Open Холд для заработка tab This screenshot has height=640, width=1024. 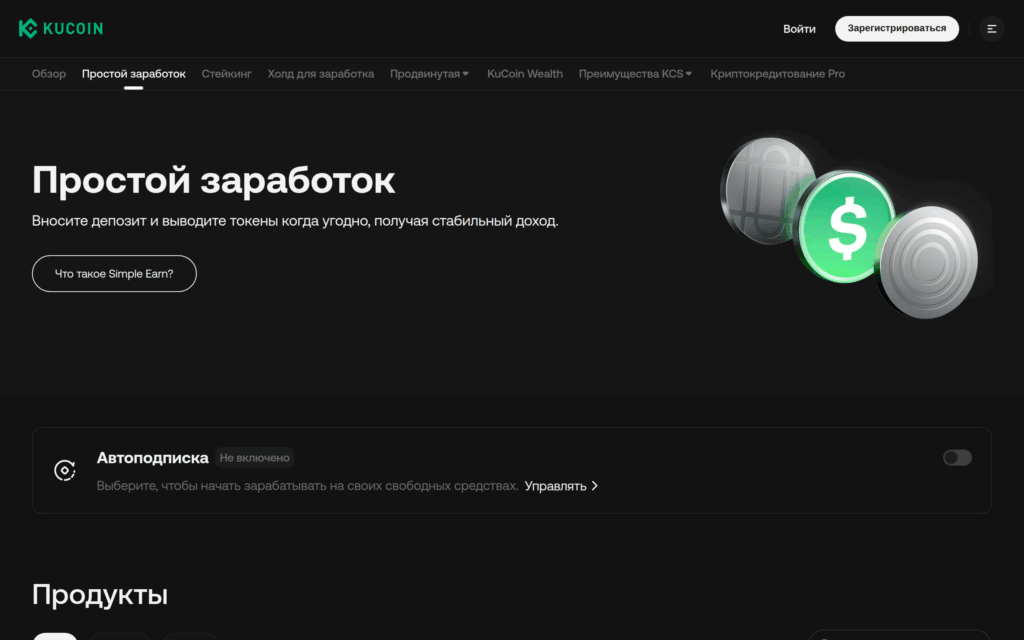(321, 74)
